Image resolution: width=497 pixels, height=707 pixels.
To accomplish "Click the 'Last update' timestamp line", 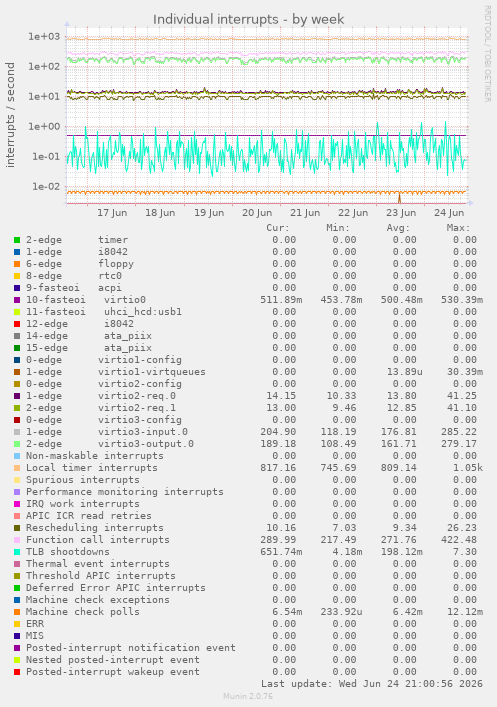I will 372,684.
